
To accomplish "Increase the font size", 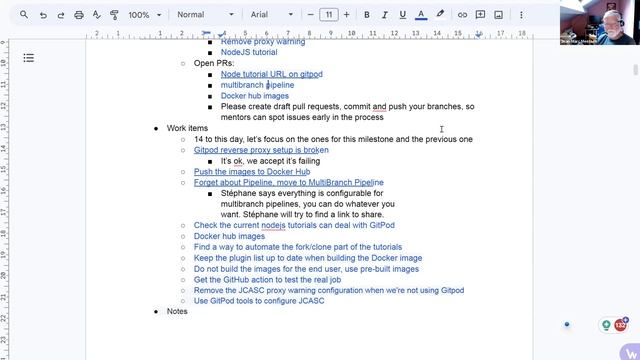I will (347, 15).
